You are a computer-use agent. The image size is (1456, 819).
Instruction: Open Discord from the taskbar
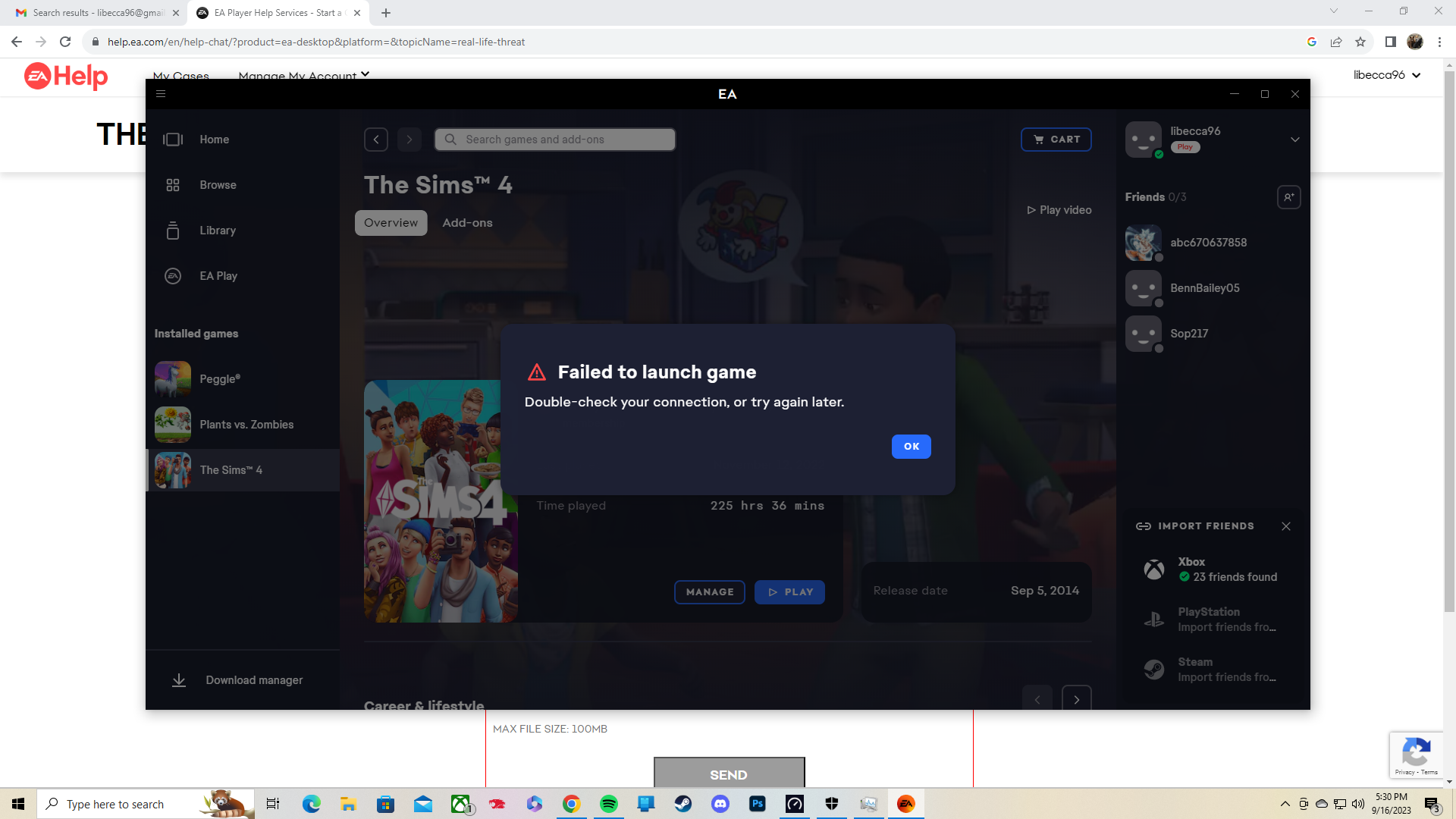pyautogui.click(x=720, y=804)
